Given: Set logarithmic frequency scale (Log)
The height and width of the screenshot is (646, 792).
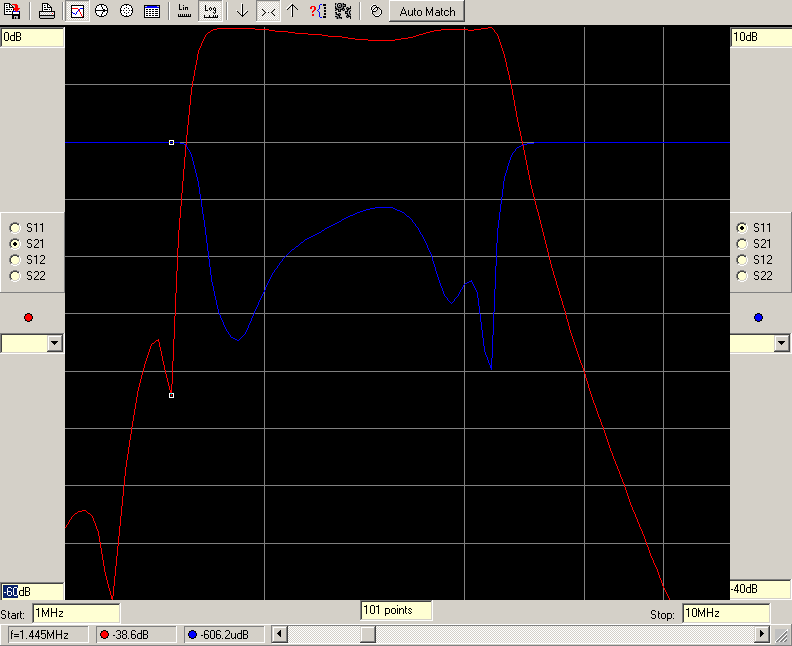Looking at the screenshot, I should (x=210, y=11).
